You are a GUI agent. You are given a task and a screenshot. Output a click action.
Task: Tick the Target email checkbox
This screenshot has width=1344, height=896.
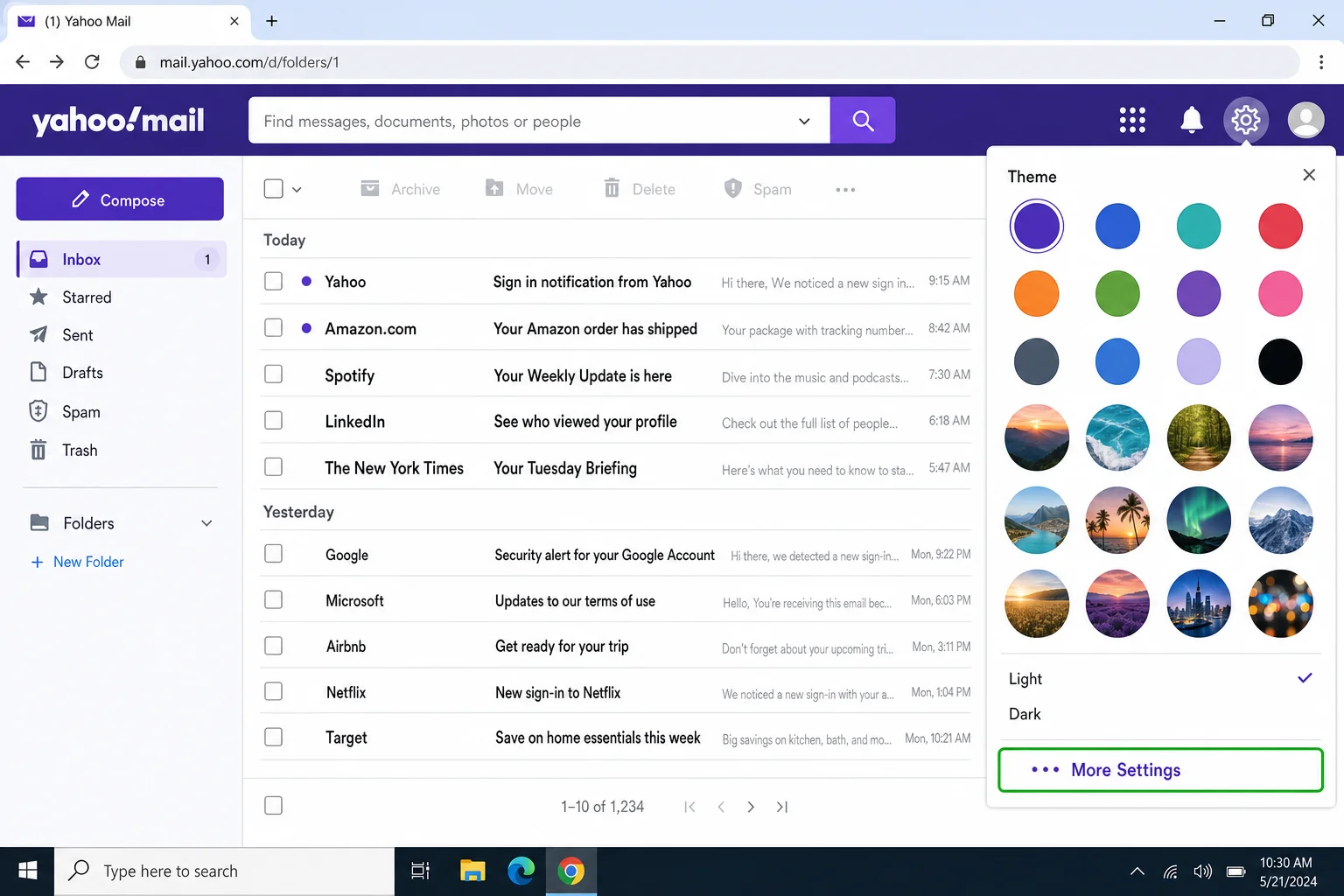coord(274,738)
